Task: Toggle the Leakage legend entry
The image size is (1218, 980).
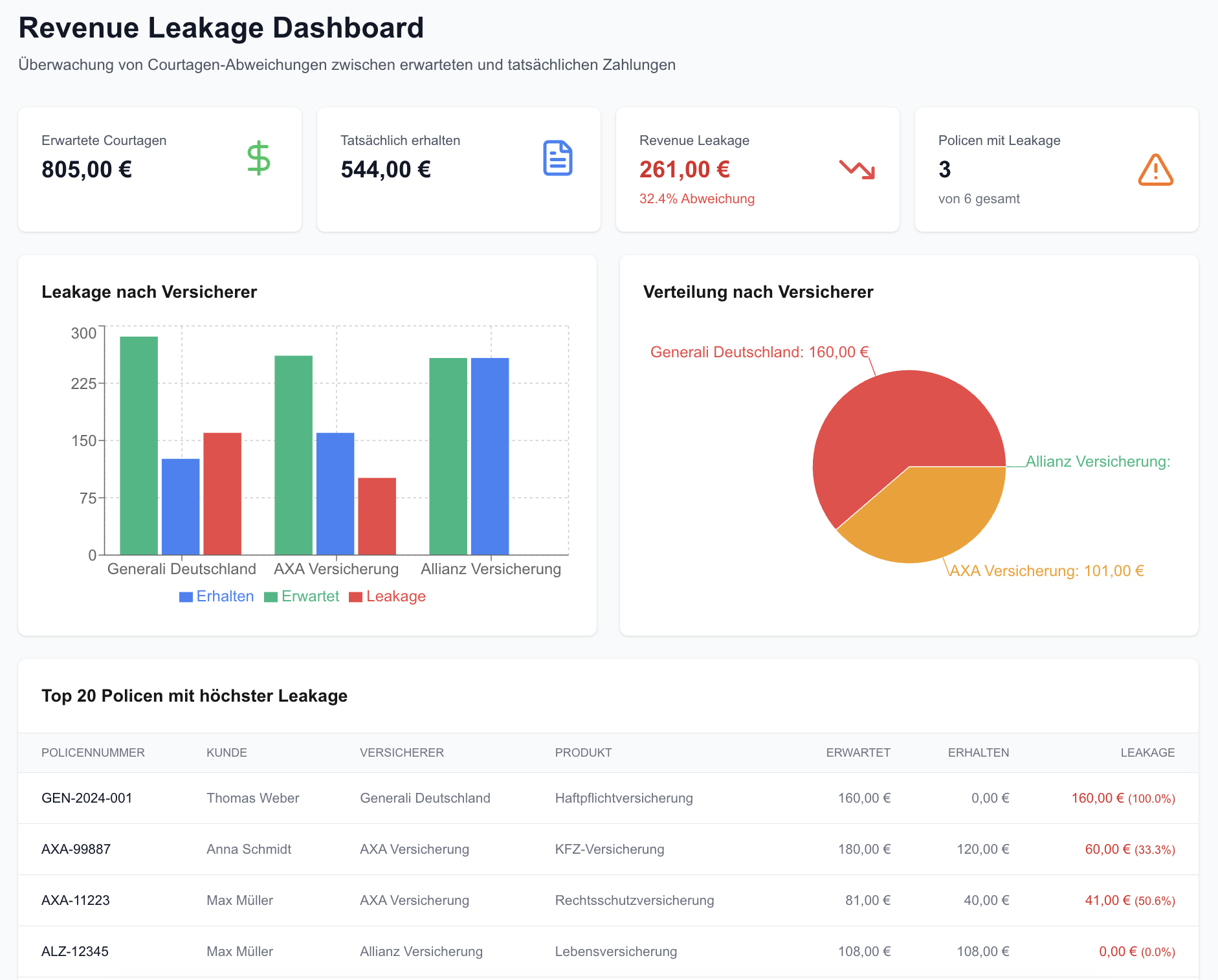Action: (388, 596)
